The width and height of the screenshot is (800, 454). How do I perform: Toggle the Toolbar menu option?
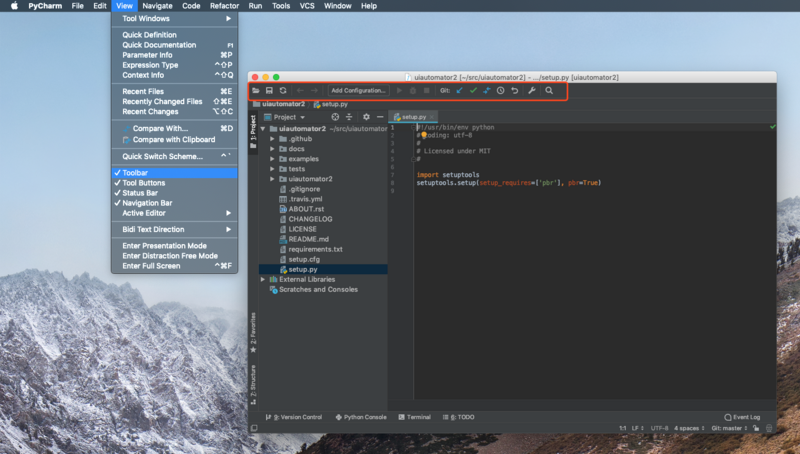point(174,173)
